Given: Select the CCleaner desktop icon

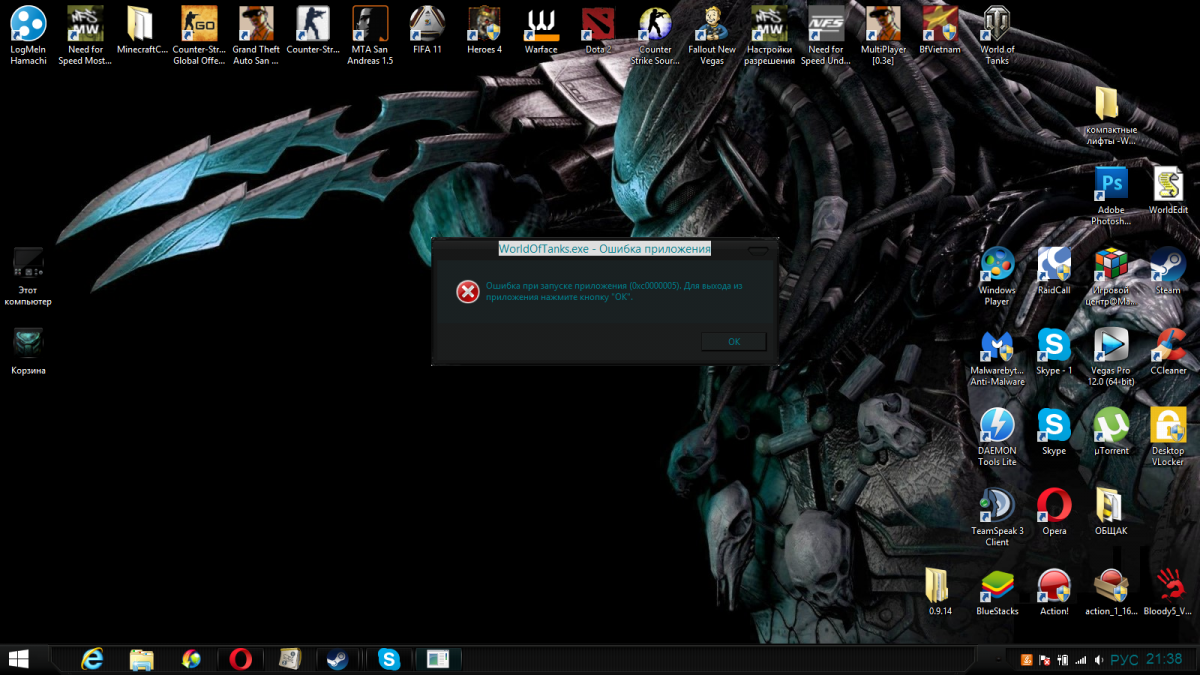Looking at the screenshot, I should 1167,346.
